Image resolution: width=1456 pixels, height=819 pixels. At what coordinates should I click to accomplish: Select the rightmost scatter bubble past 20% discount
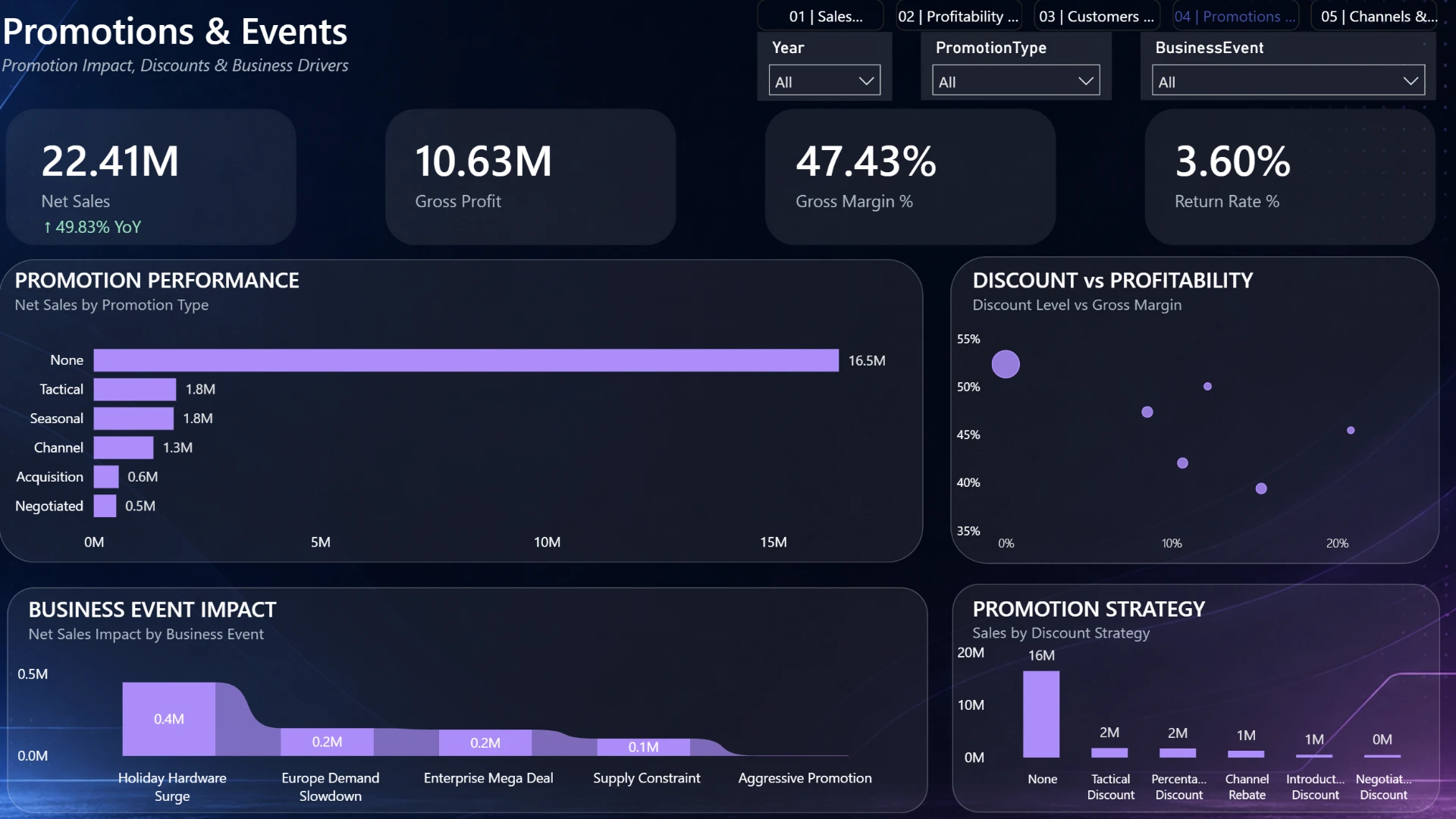tap(1351, 431)
